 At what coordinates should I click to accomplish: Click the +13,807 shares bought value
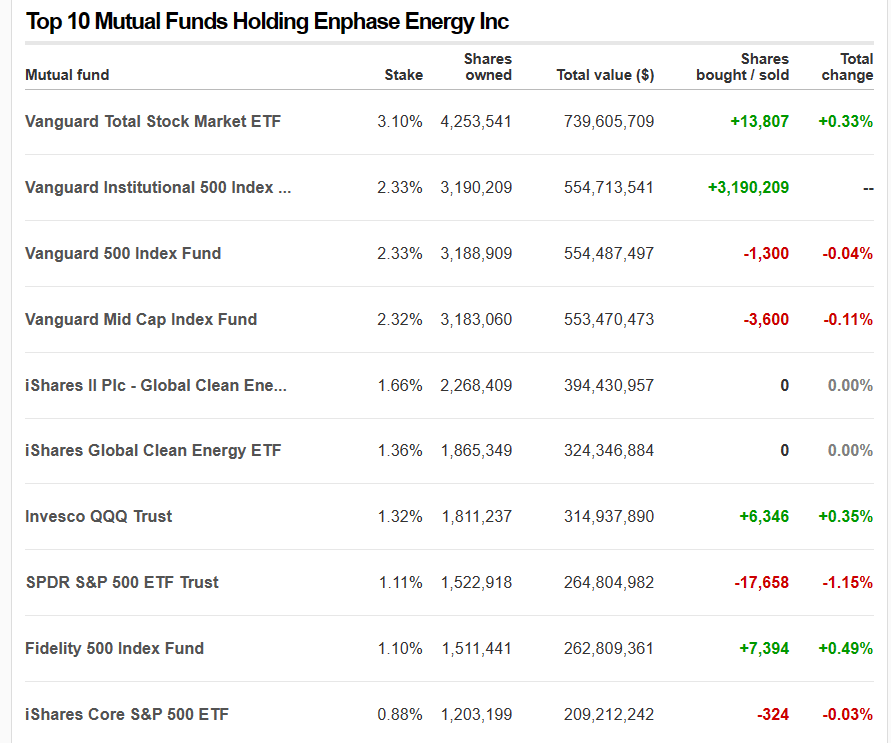(x=760, y=122)
